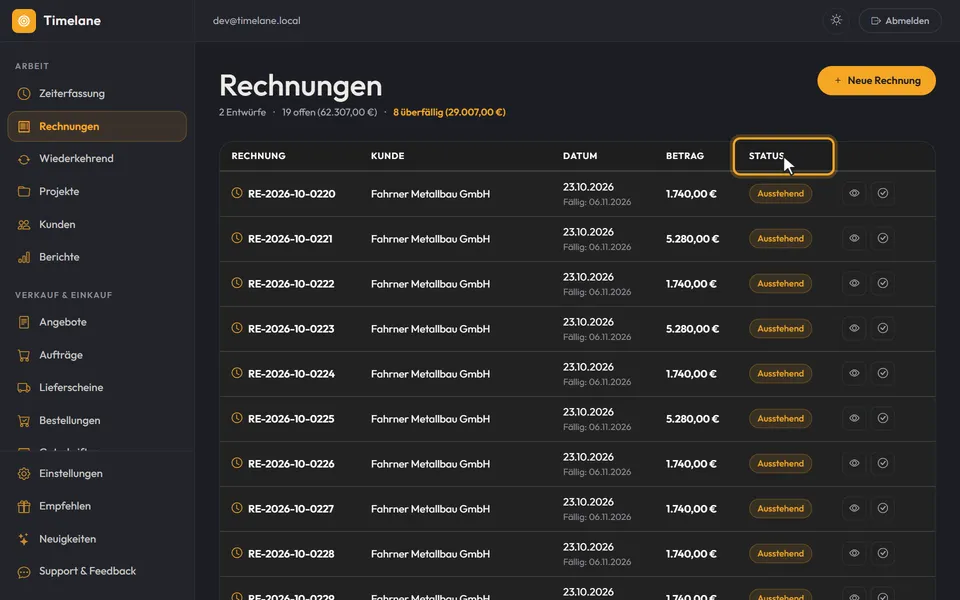View invoice RE-2026-10-0227 with the eye icon
960x600 pixels.
coord(854,508)
